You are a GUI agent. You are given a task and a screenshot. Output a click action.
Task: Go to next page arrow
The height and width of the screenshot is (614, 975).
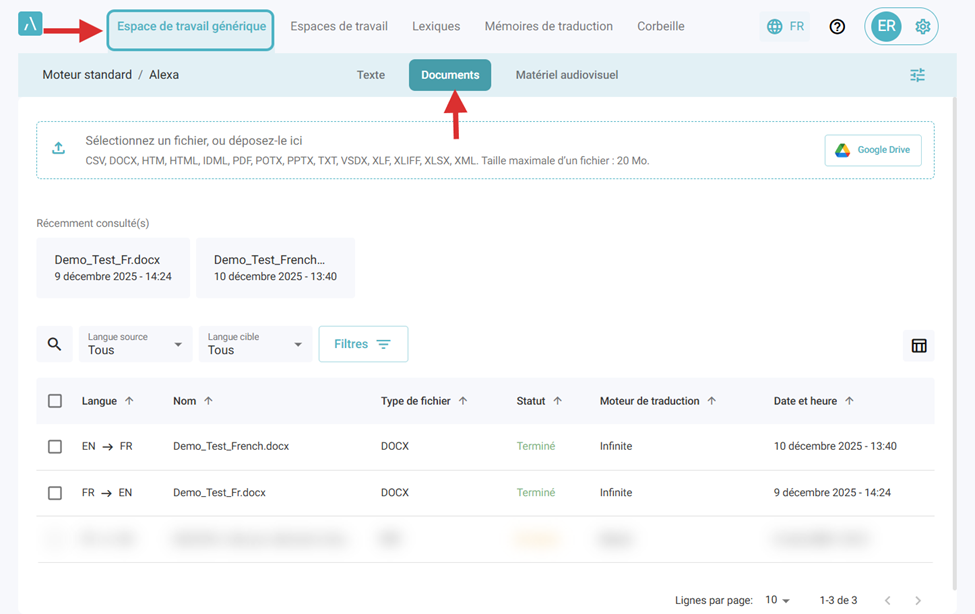pos(918,600)
